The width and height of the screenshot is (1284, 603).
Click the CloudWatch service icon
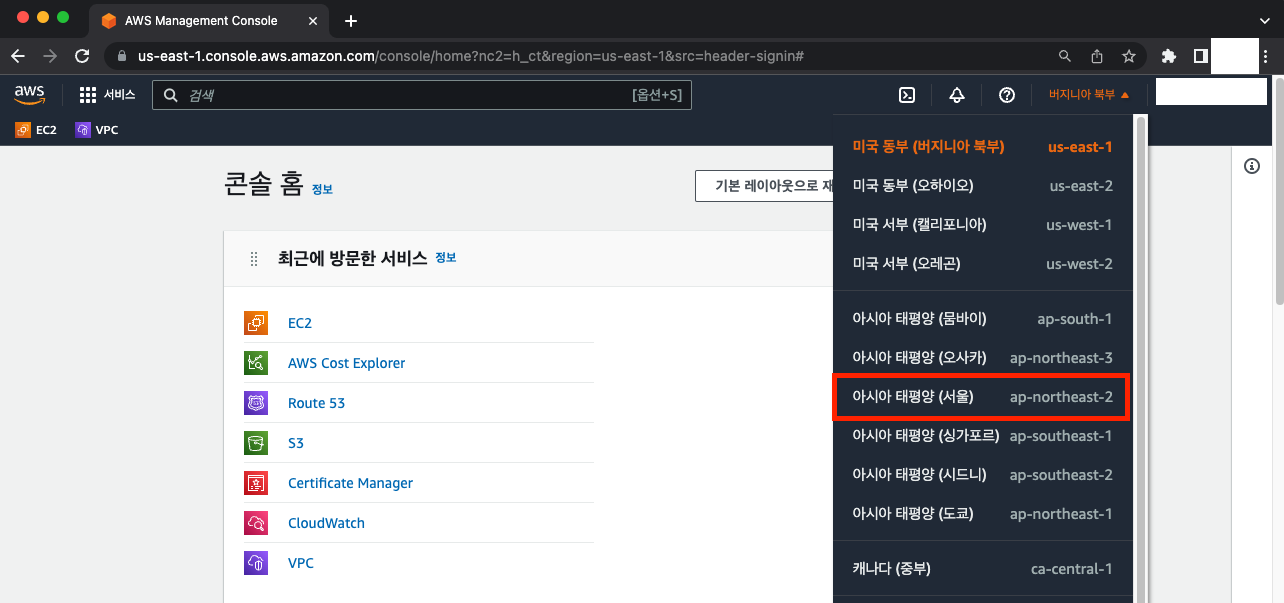(x=256, y=523)
